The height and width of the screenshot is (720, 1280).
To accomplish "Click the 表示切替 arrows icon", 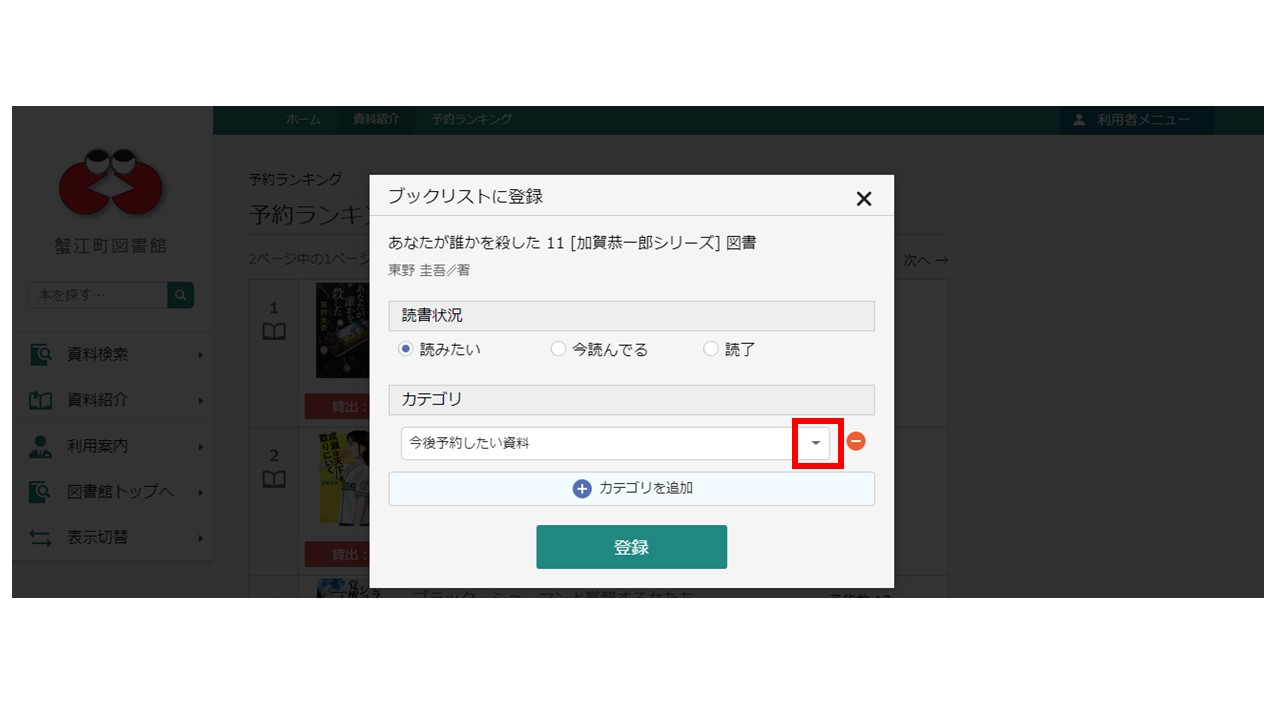I will [40, 538].
